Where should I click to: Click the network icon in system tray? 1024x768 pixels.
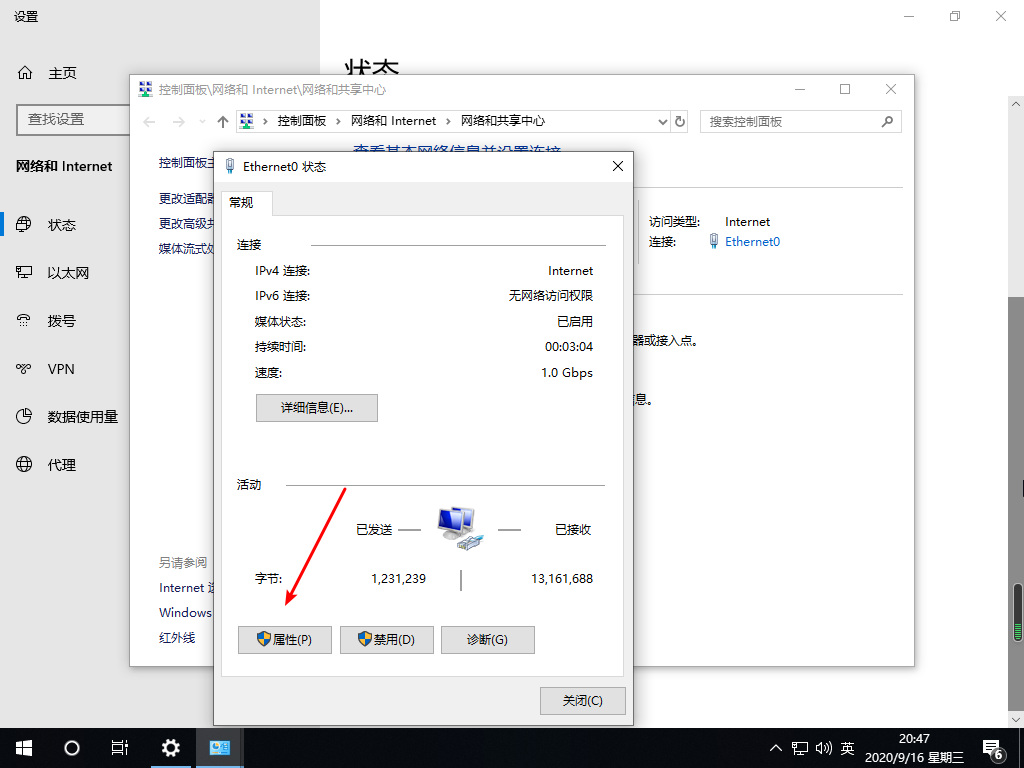pos(799,748)
